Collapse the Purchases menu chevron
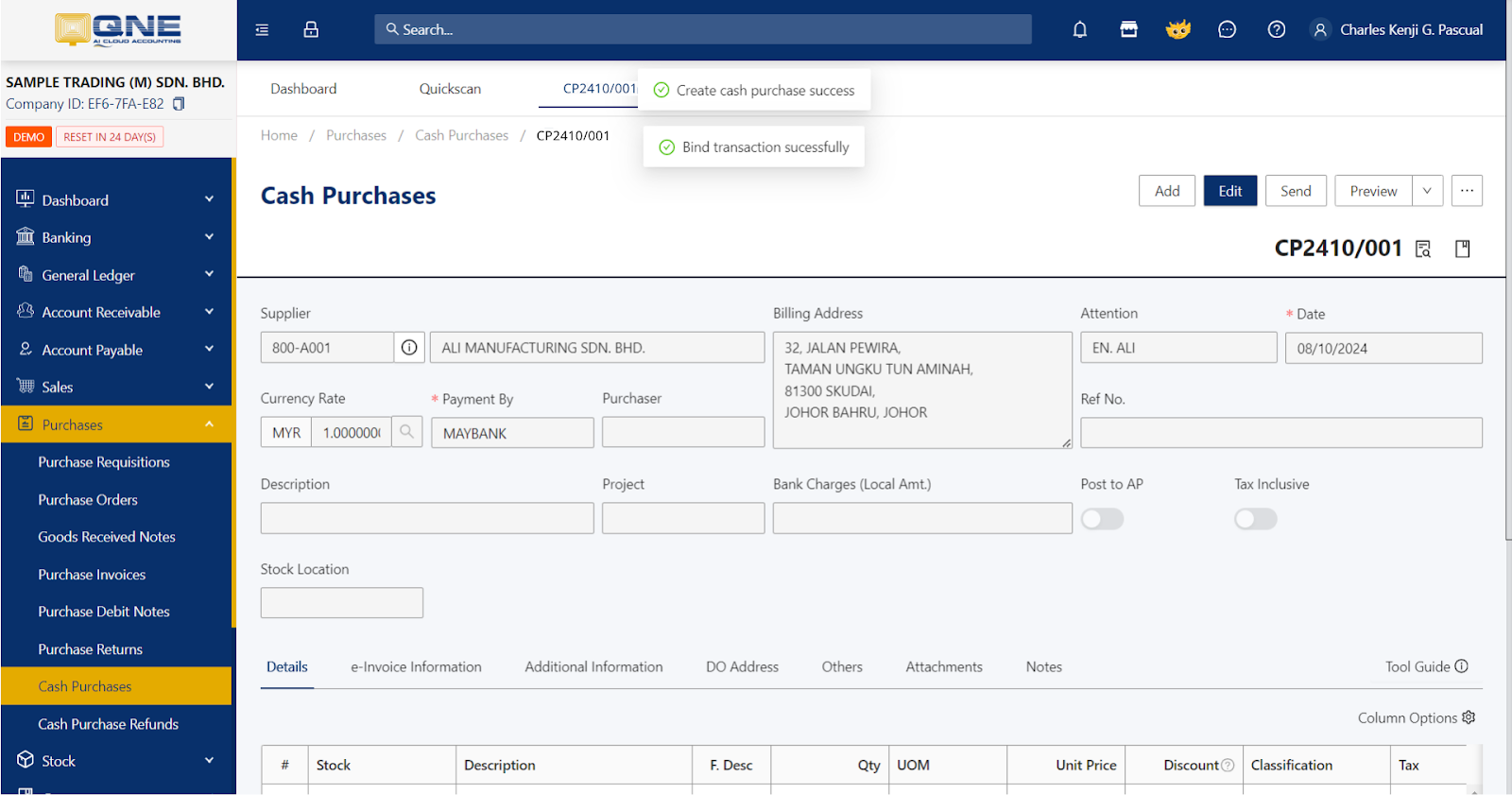Viewport: 1512px width, 811px height. (x=210, y=424)
